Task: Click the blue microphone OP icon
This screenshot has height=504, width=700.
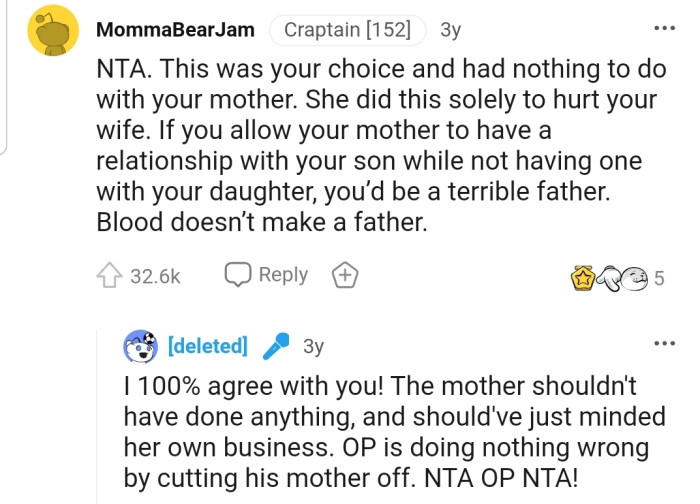Action: pos(274,346)
